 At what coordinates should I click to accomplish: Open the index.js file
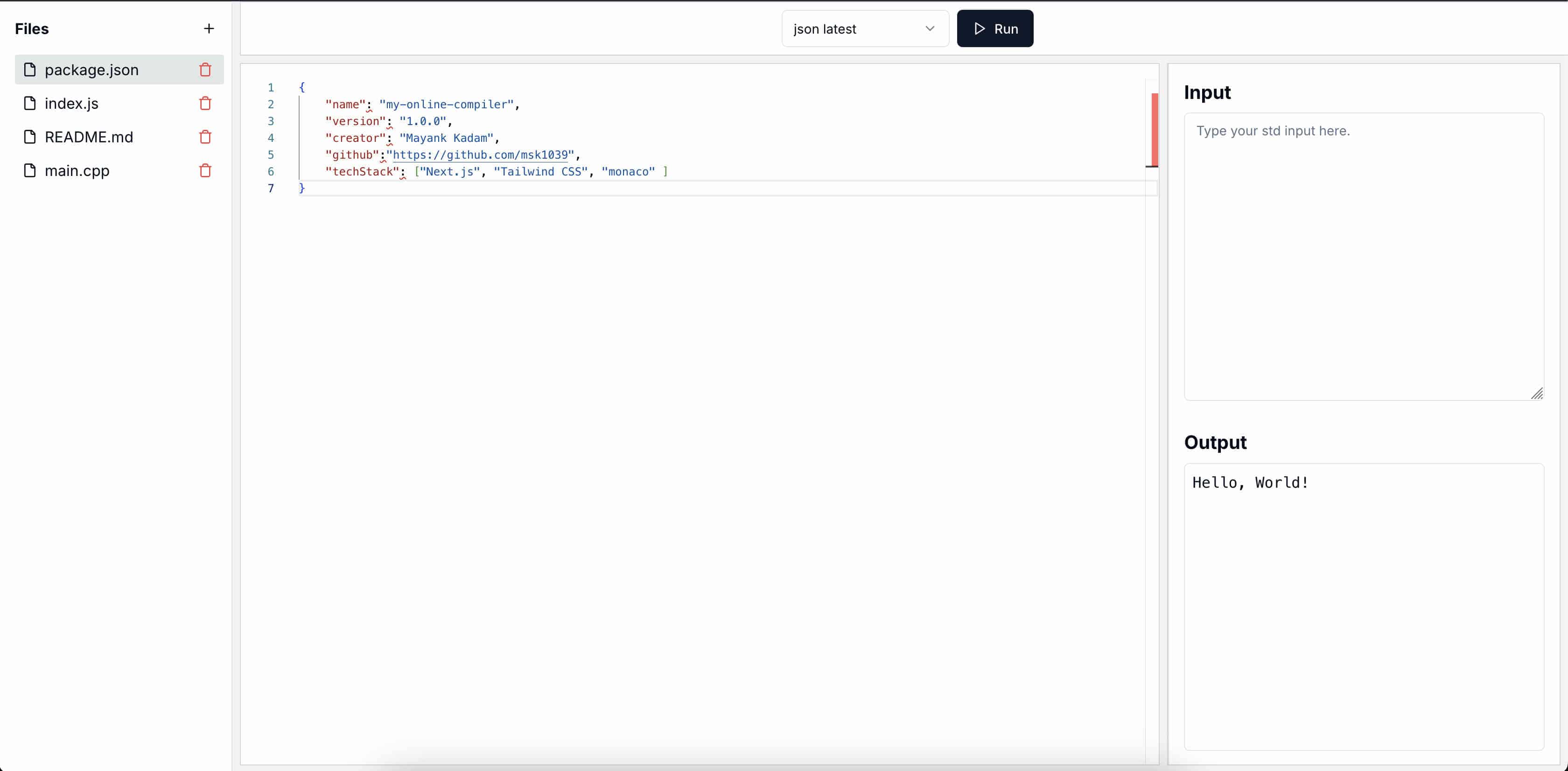point(119,103)
